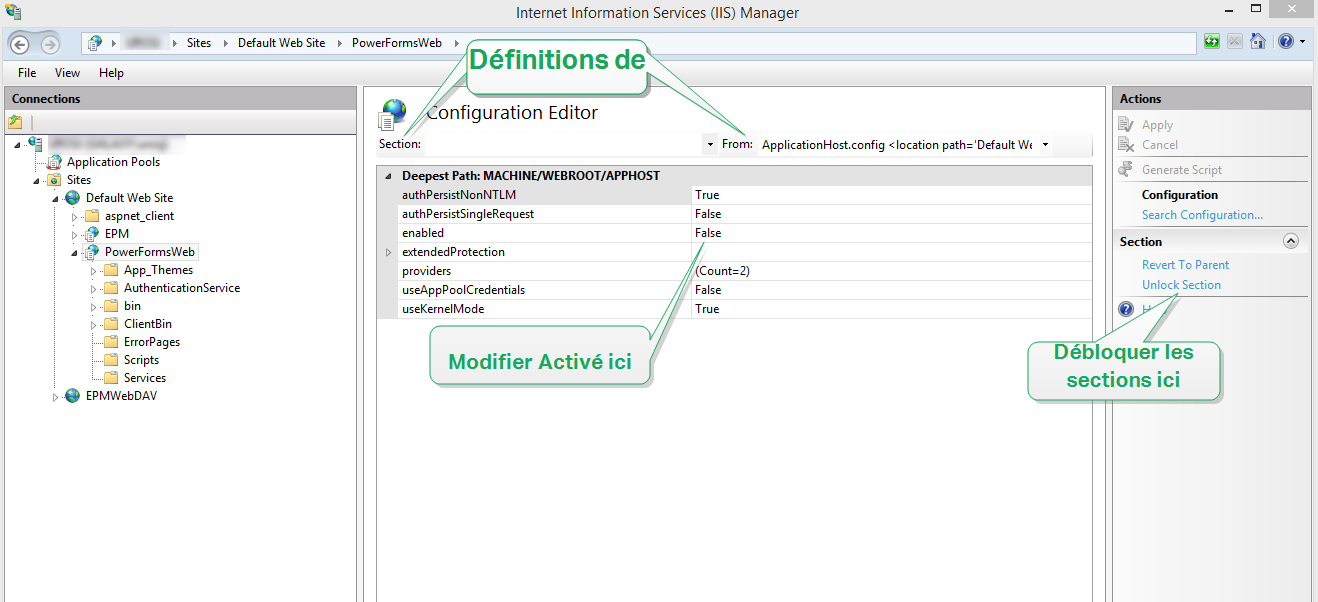1318x602 pixels.
Task: Expand the App_Themes tree node
Action: (x=94, y=270)
